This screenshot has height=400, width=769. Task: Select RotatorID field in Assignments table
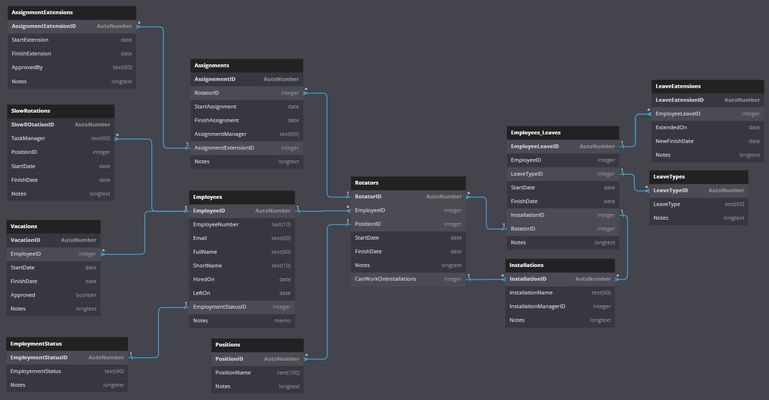[x=247, y=93]
